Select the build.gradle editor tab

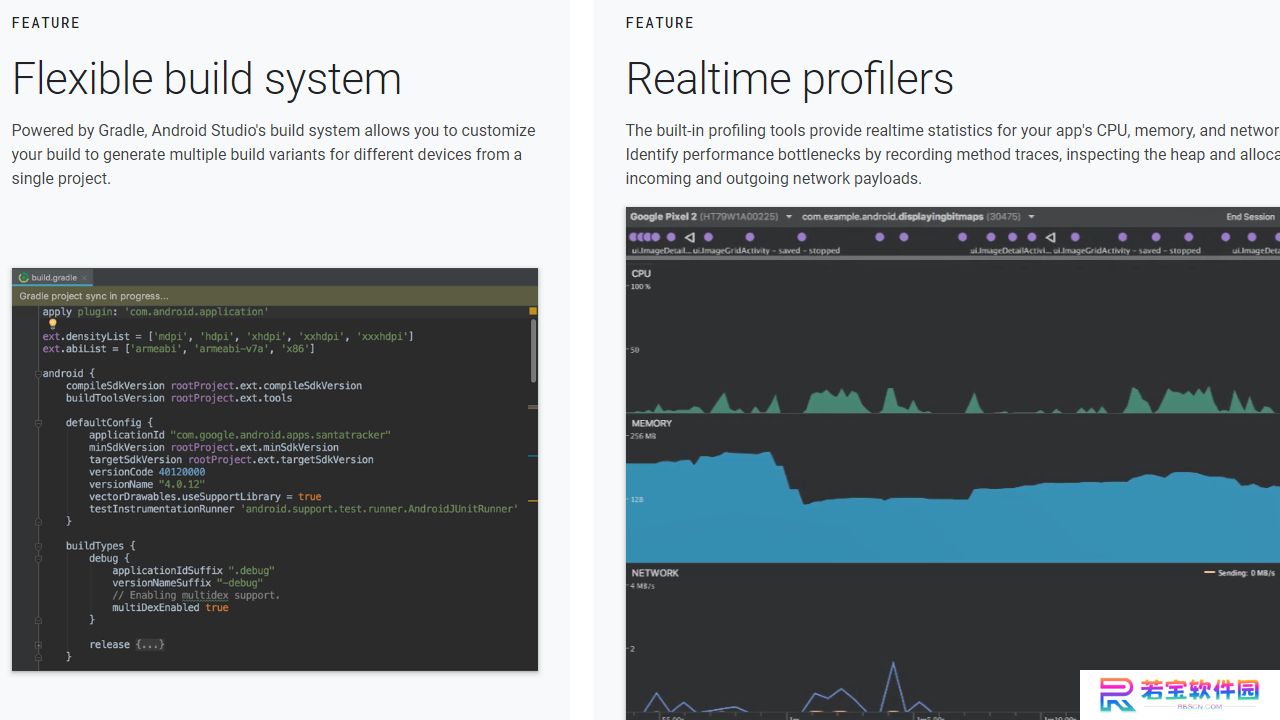(54, 277)
